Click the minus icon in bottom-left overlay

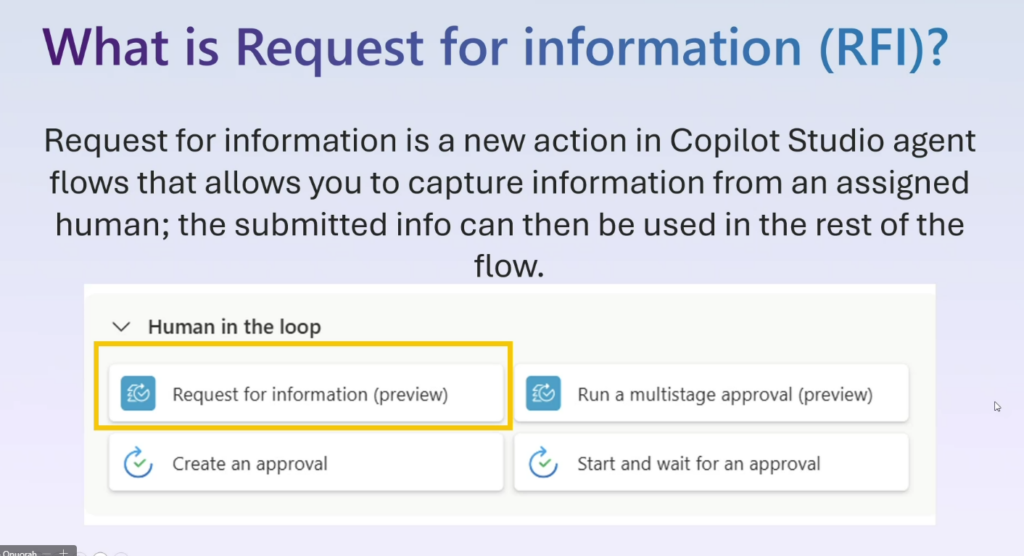click(46, 551)
